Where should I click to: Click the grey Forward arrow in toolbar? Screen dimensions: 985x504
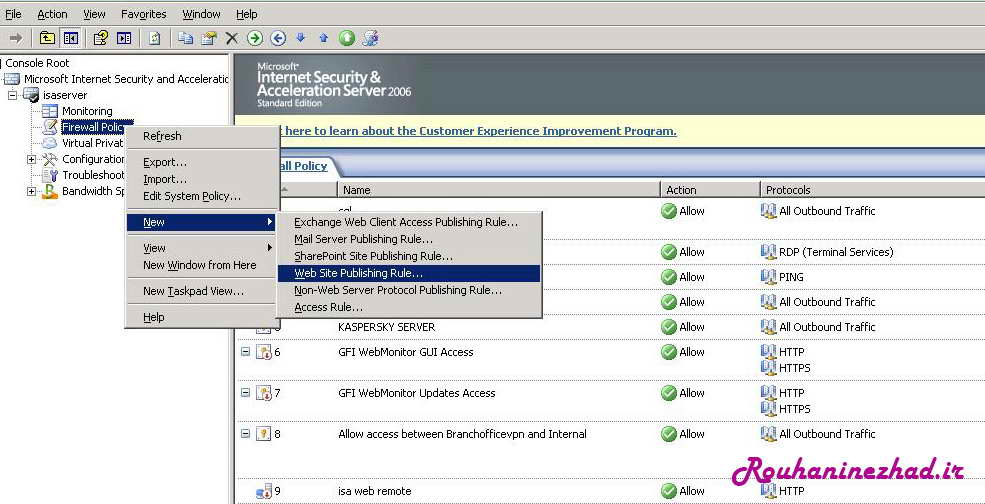click(x=16, y=38)
